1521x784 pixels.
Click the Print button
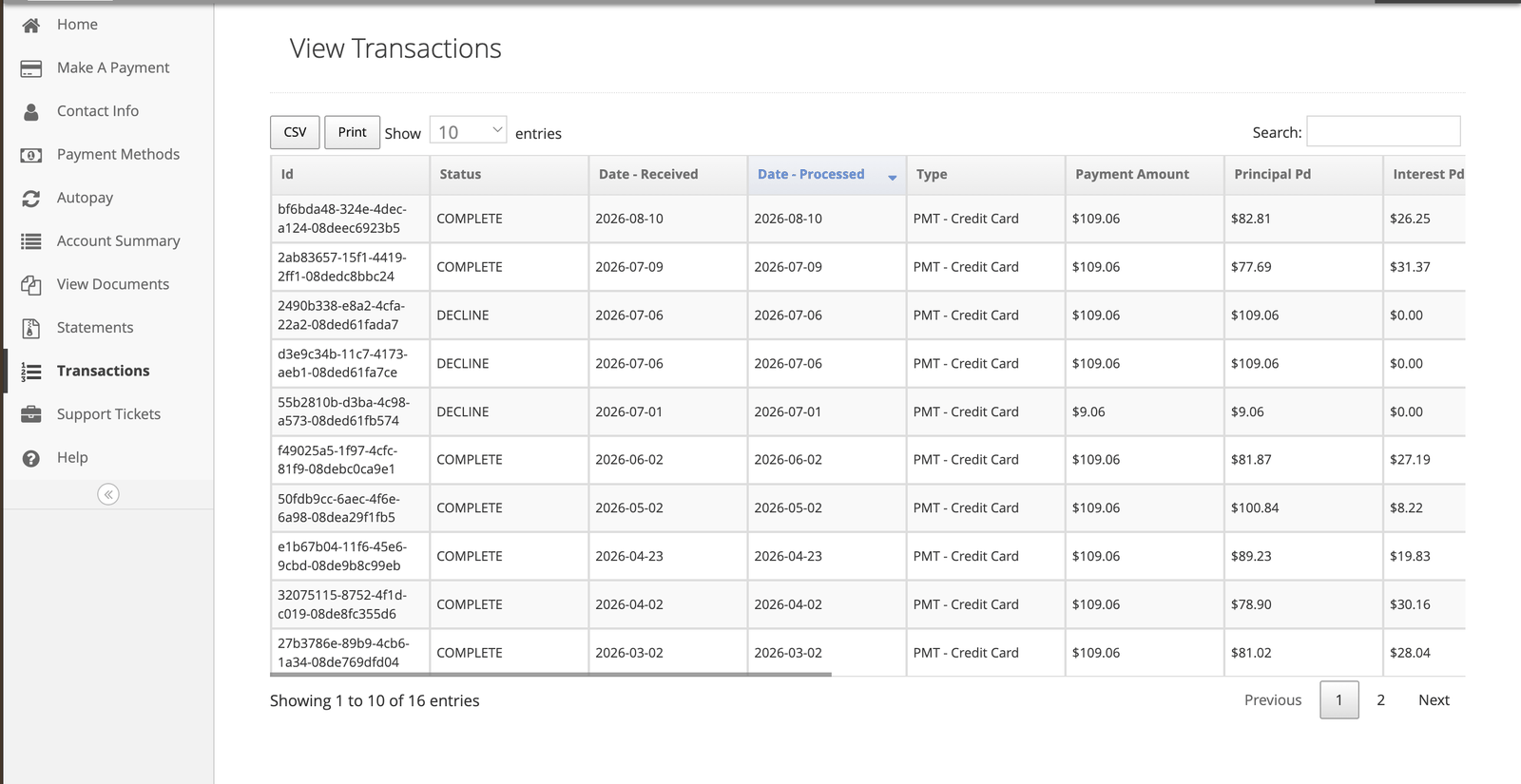click(352, 132)
